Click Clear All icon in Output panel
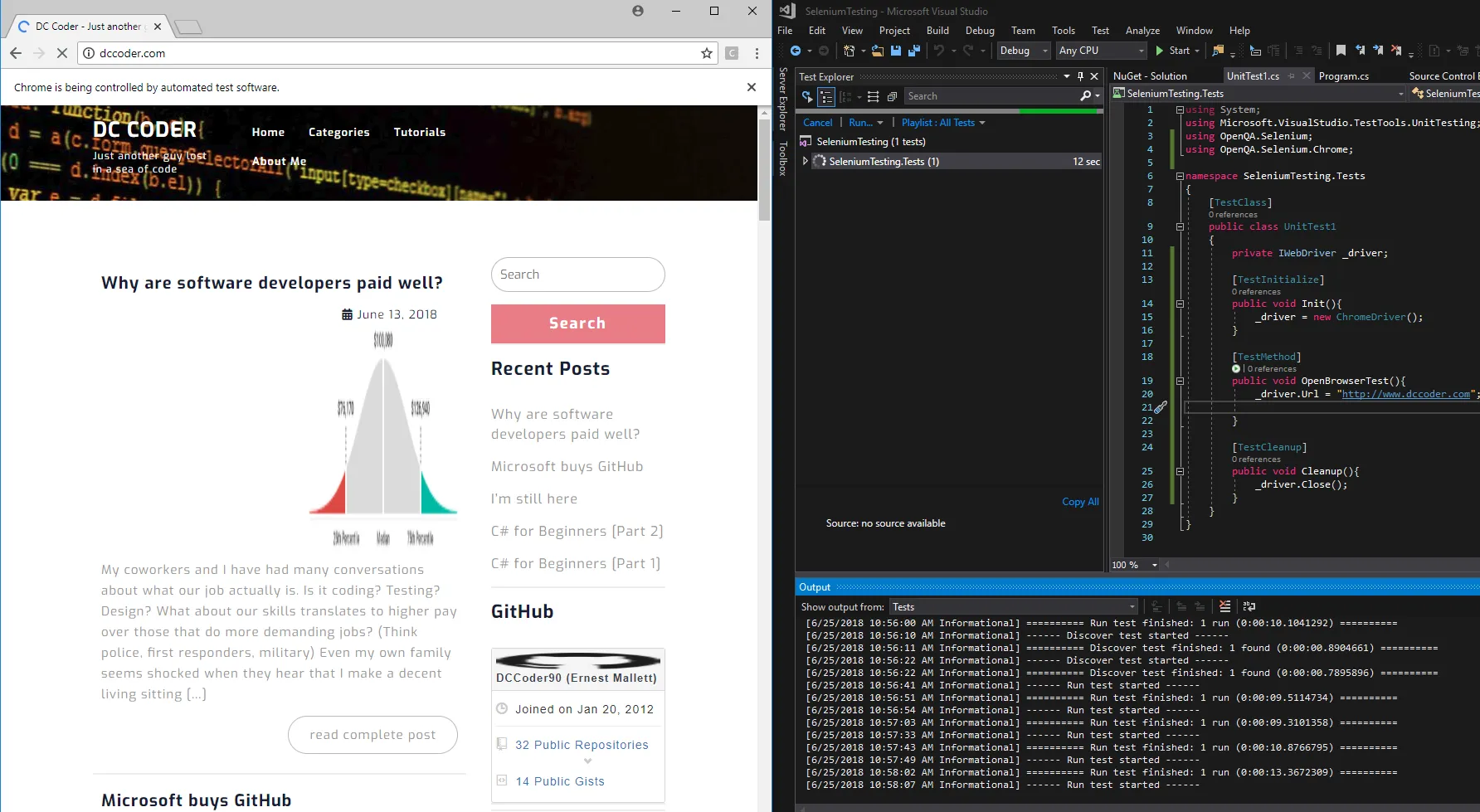 (x=1224, y=606)
